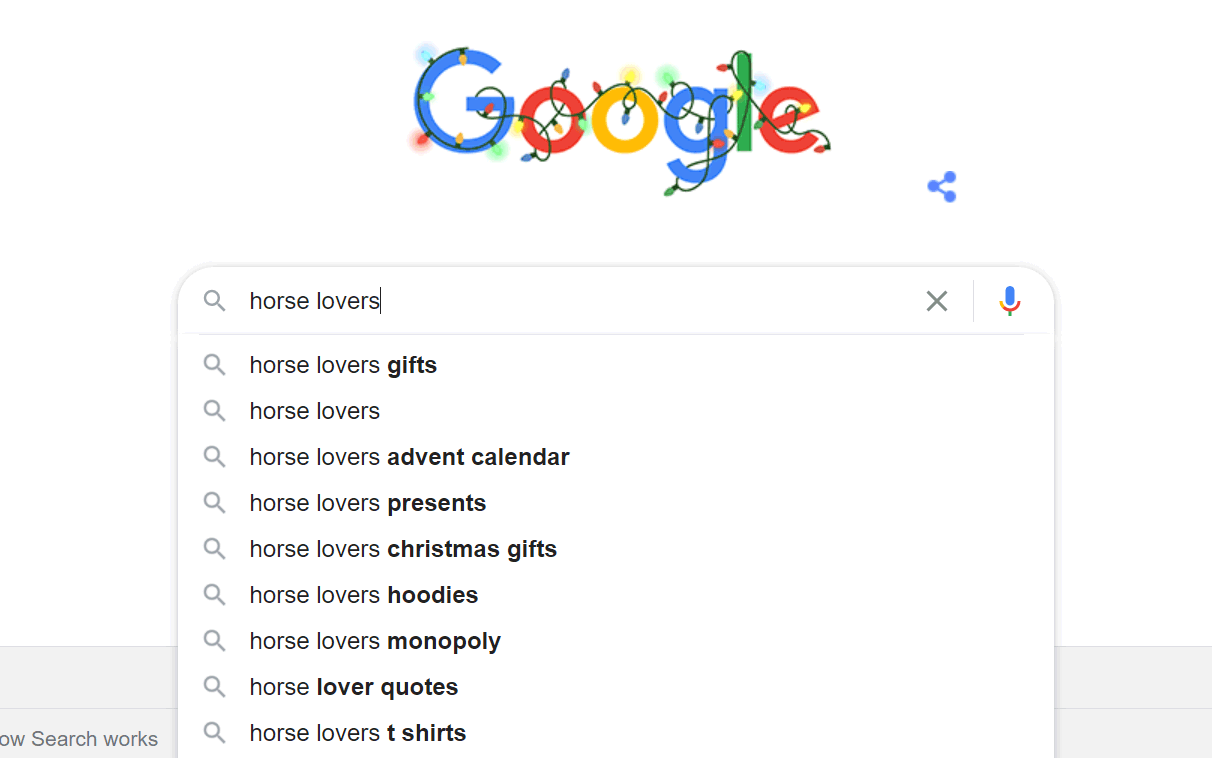Select the plain 'horse lovers' suggestion

[314, 411]
